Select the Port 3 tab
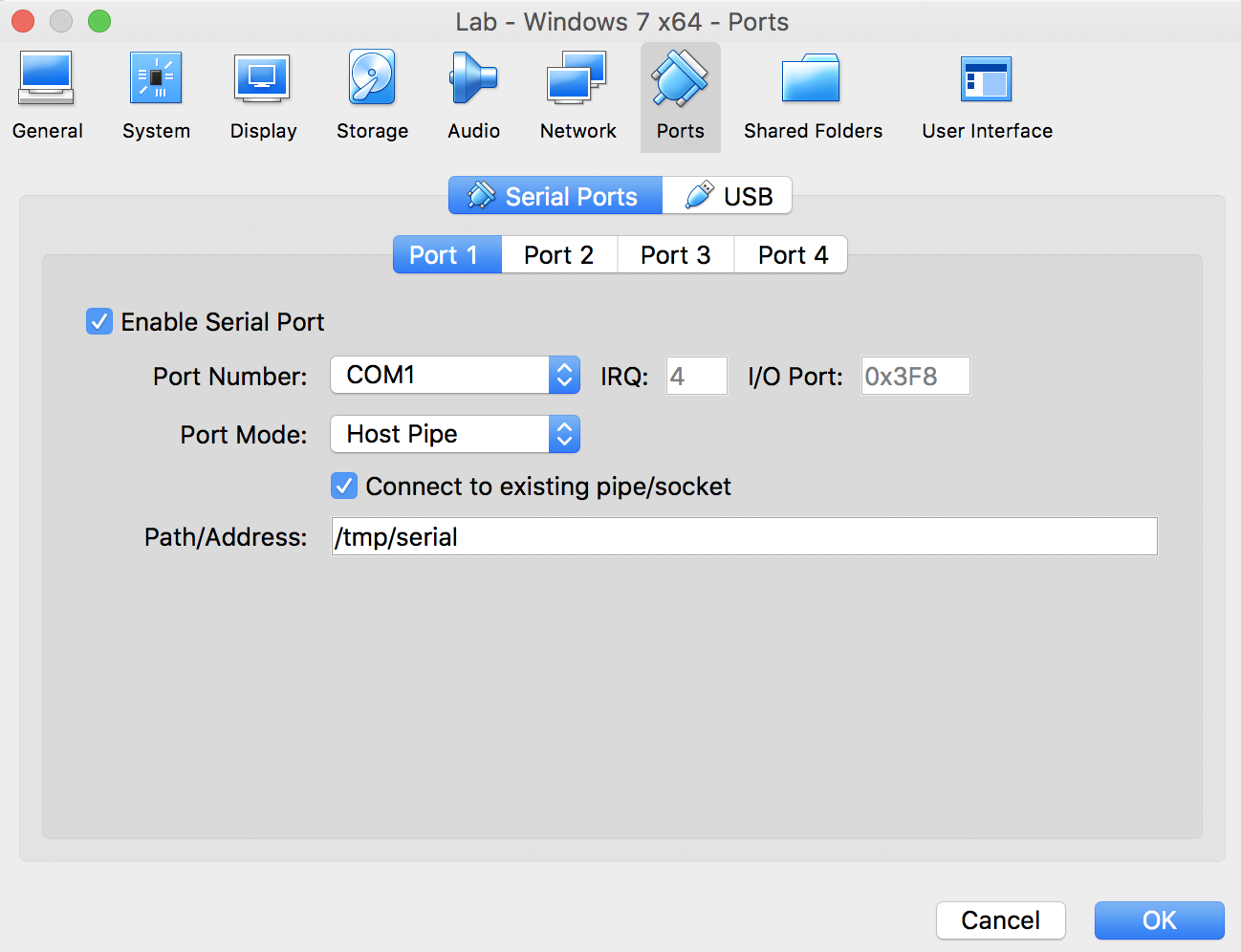The width and height of the screenshot is (1241, 952). (x=676, y=255)
